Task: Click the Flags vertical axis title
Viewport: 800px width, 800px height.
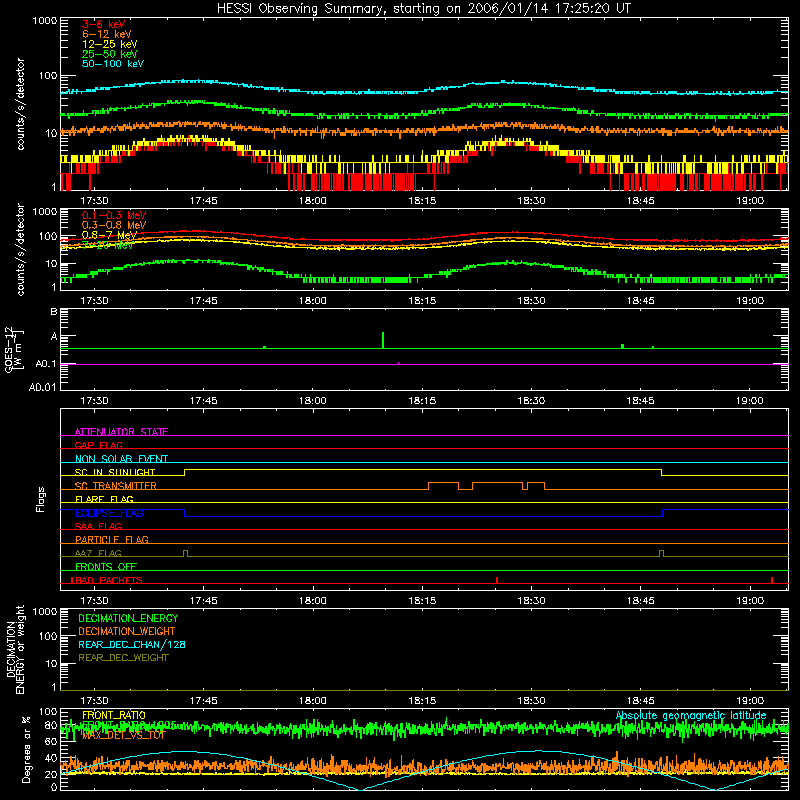Action: pyautogui.click(x=40, y=499)
